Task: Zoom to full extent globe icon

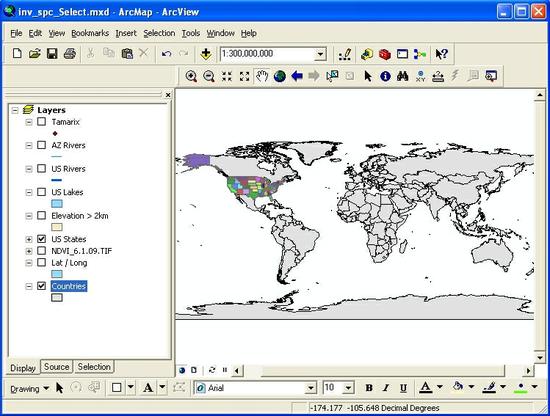Action: (x=280, y=76)
